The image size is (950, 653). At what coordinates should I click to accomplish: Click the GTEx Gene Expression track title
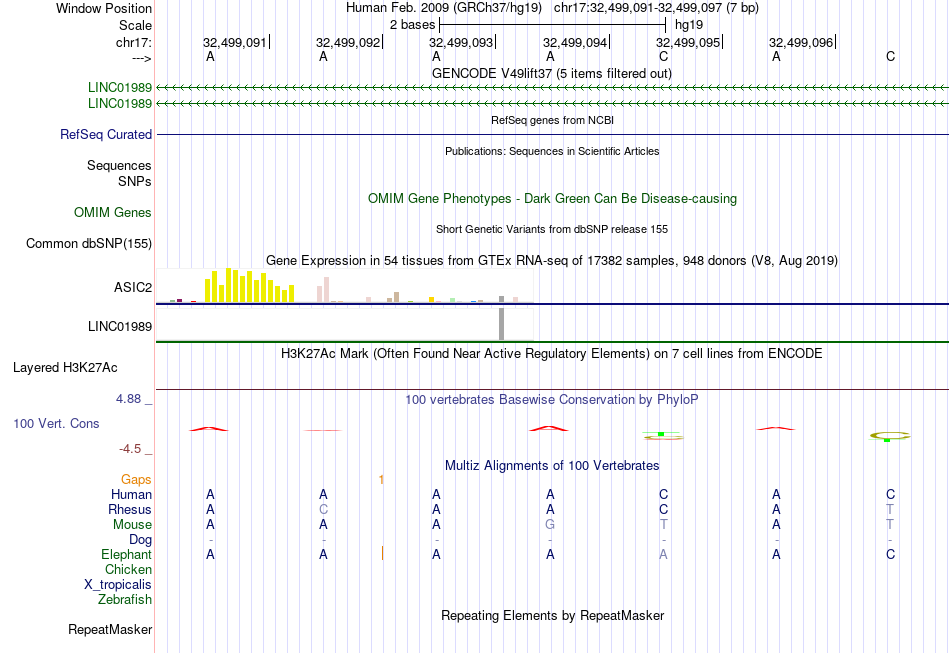tap(552, 260)
